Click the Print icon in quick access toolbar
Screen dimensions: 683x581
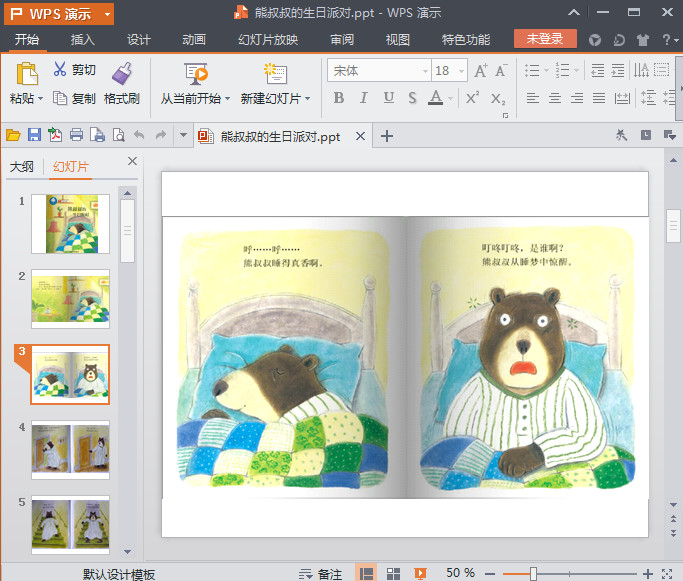(x=76, y=136)
